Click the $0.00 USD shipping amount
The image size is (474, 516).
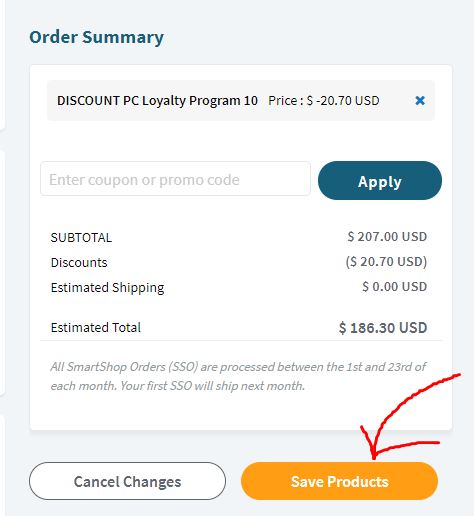395,287
